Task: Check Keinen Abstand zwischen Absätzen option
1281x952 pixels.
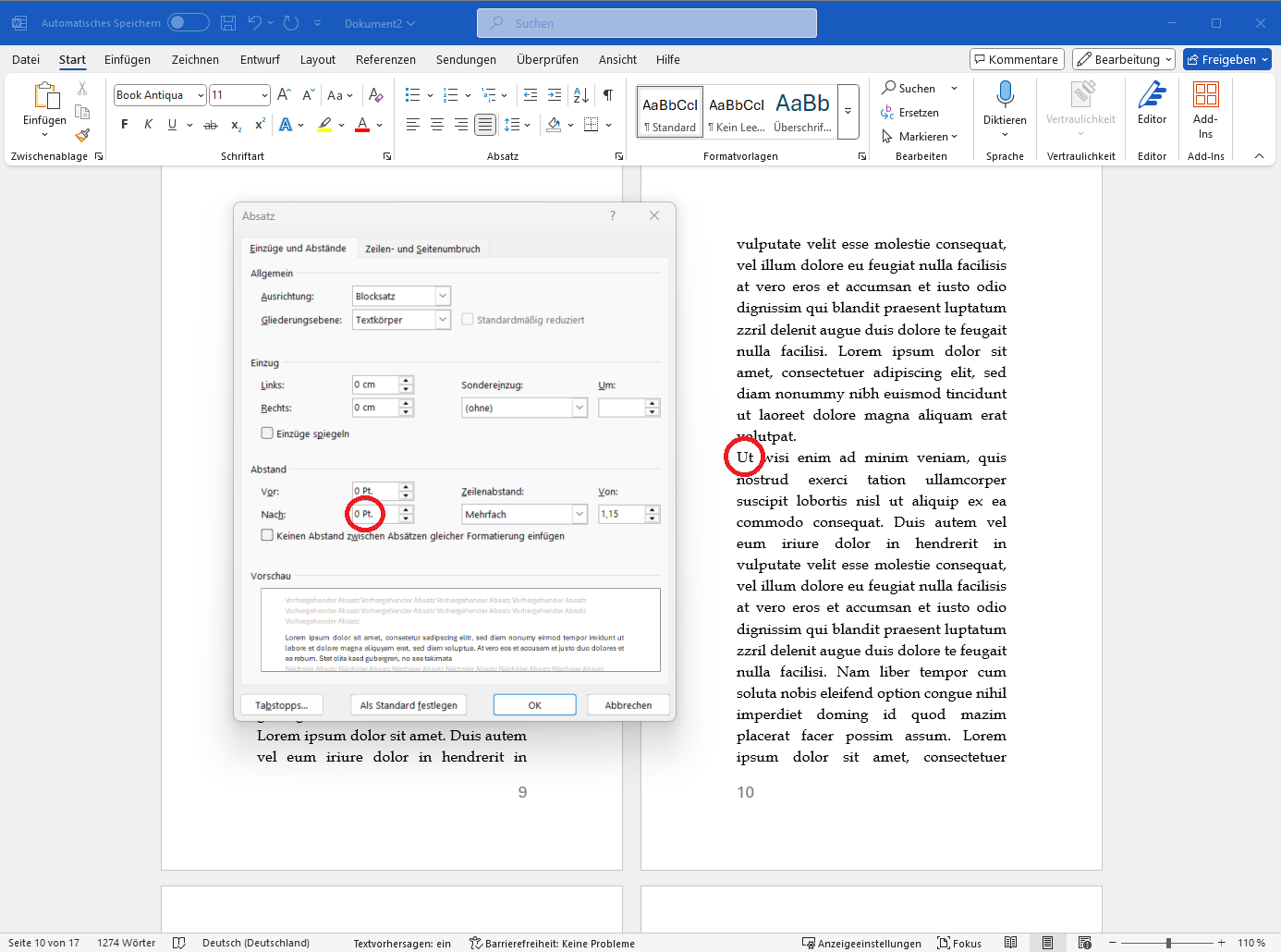Action: coord(267,535)
